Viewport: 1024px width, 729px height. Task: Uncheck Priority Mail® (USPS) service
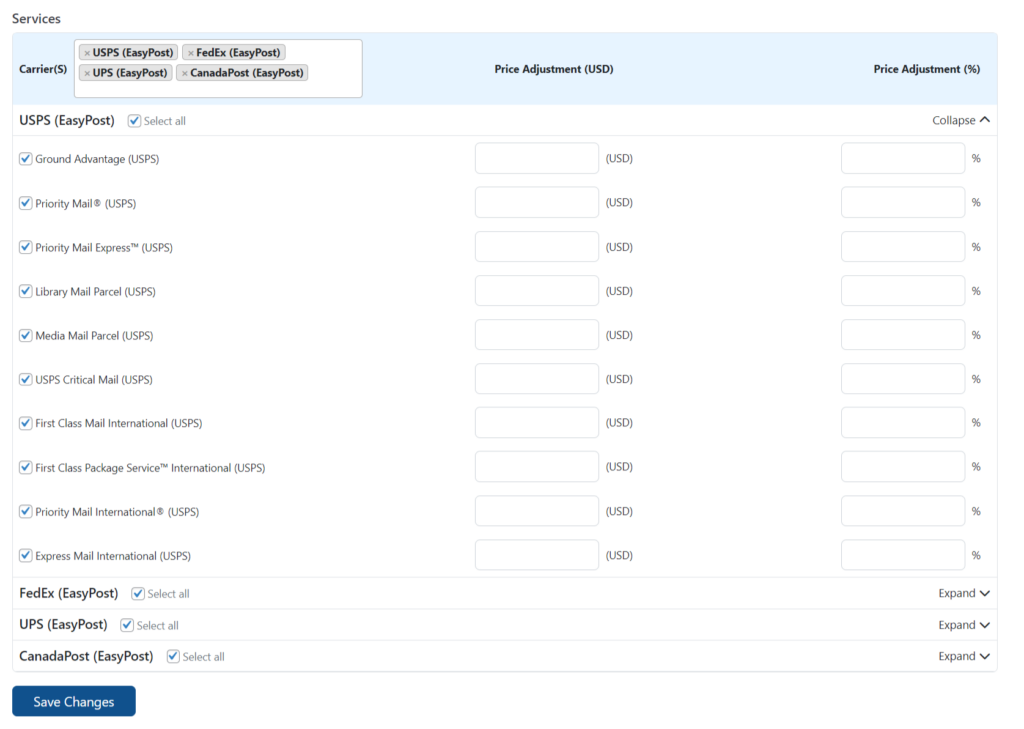(25, 203)
